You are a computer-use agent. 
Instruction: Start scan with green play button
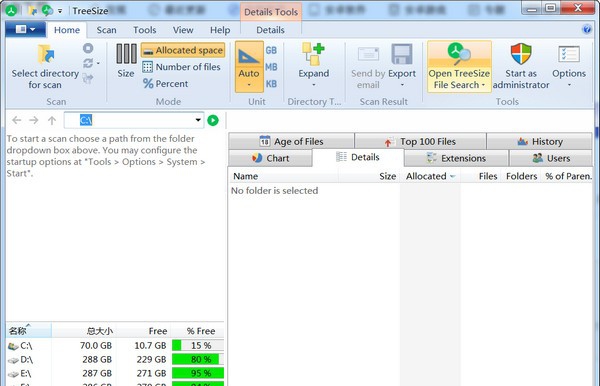(x=213, y=121)
